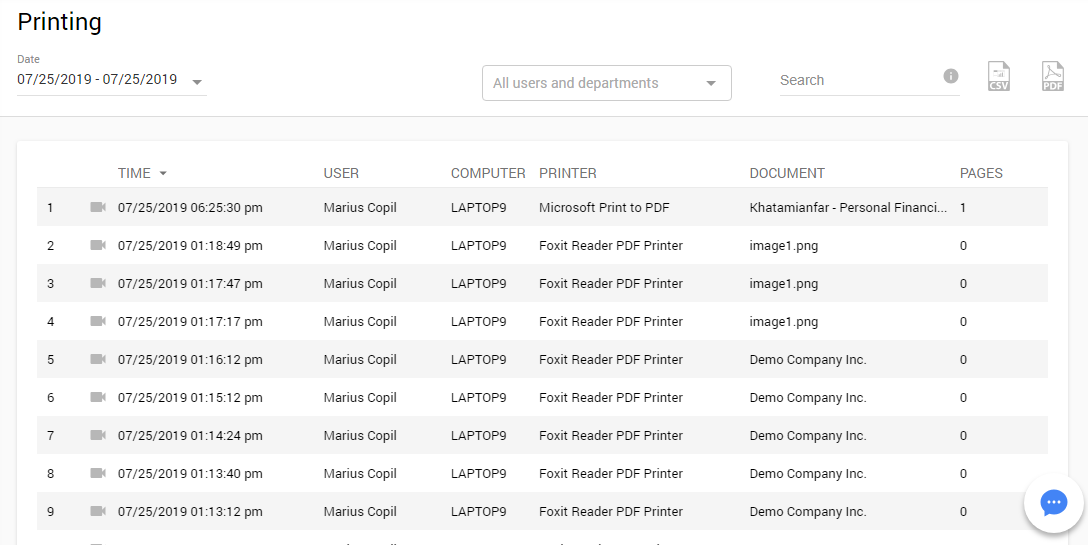The image size is (1088, 545).
Task: Open camera icon for row 5
Action: [97, 359]
